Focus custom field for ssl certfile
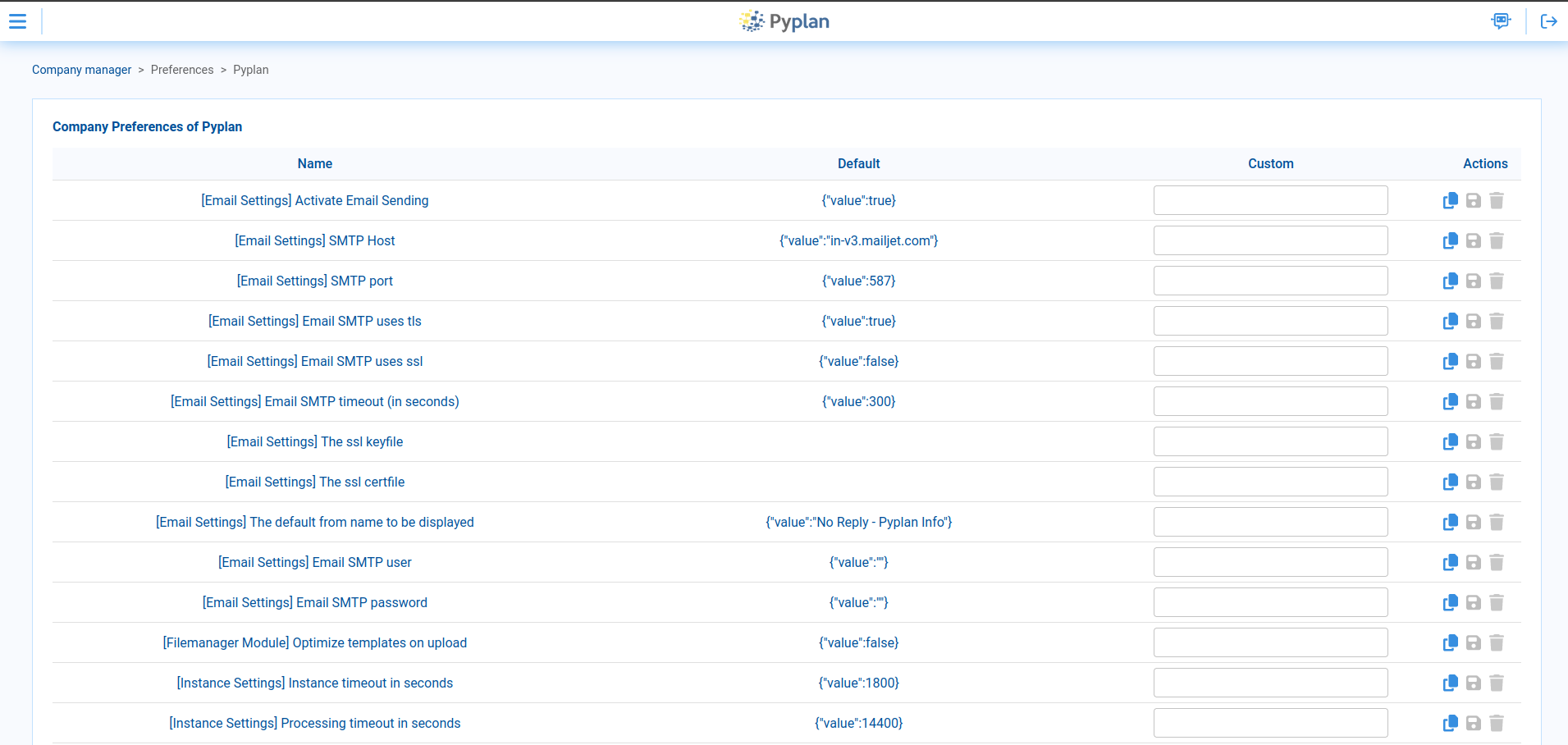 click(x=1270, y=482)
